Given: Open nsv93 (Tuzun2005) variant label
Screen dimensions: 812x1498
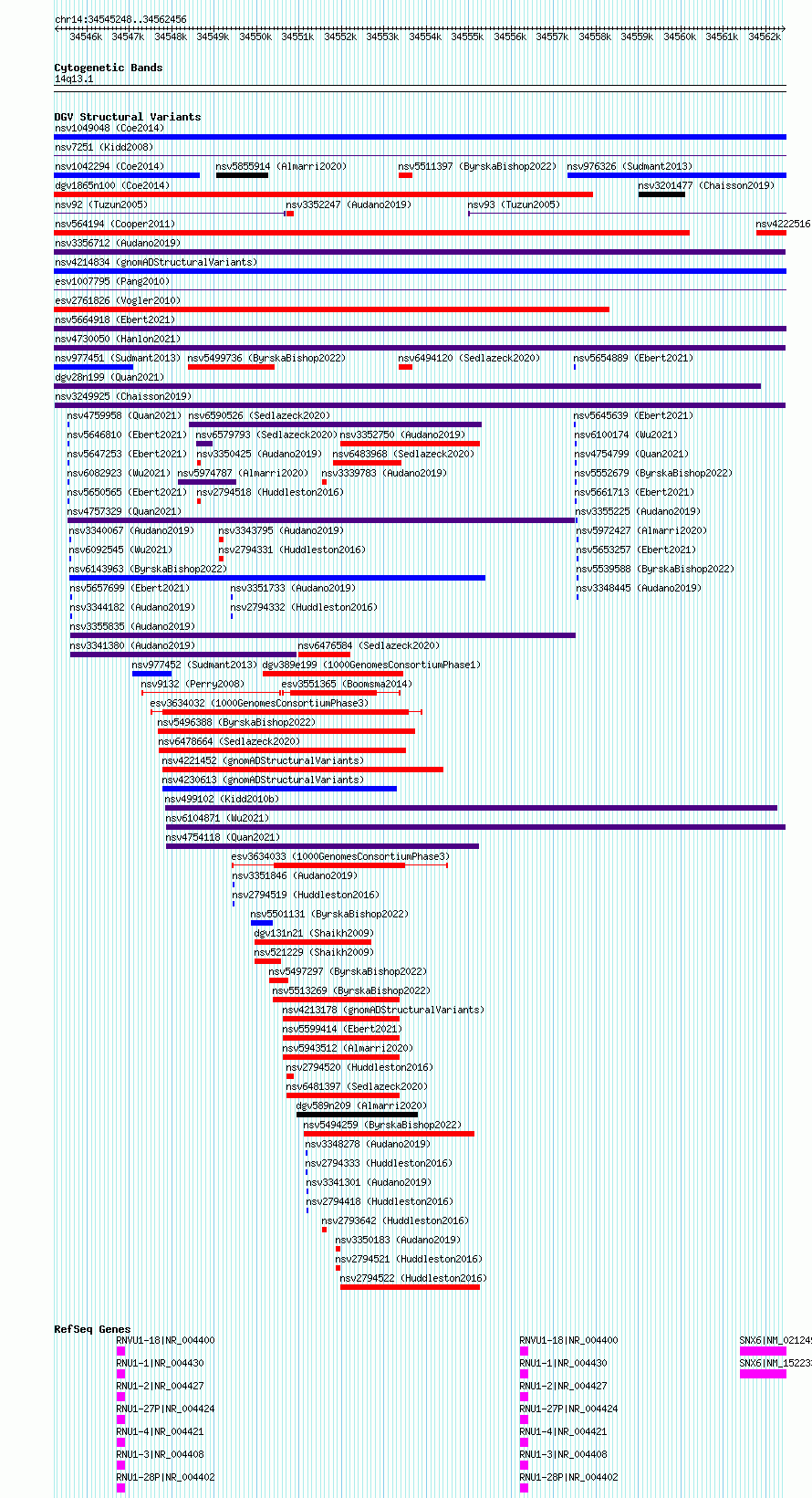Looking at the screenshot, I should click(515, 204).
